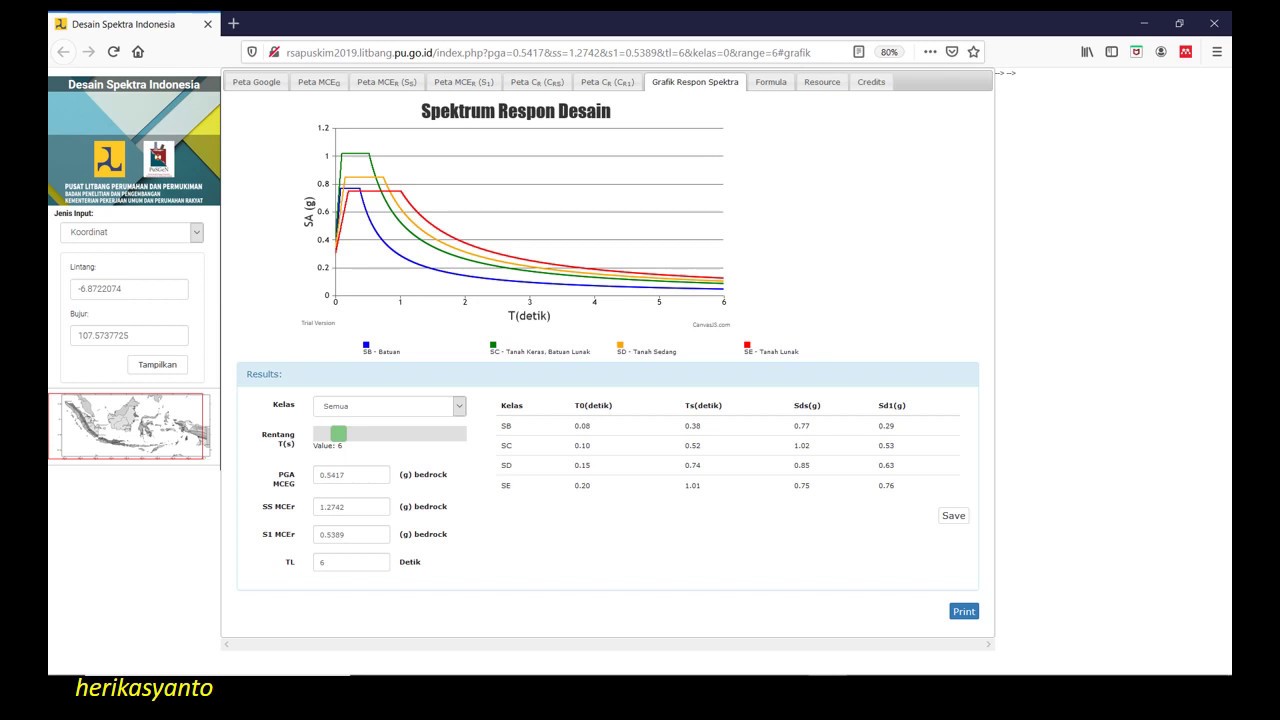Reset the 80% zoom level badge
Screen dimensions: 1280x720
pyautogui.click(x=888, y=52)
